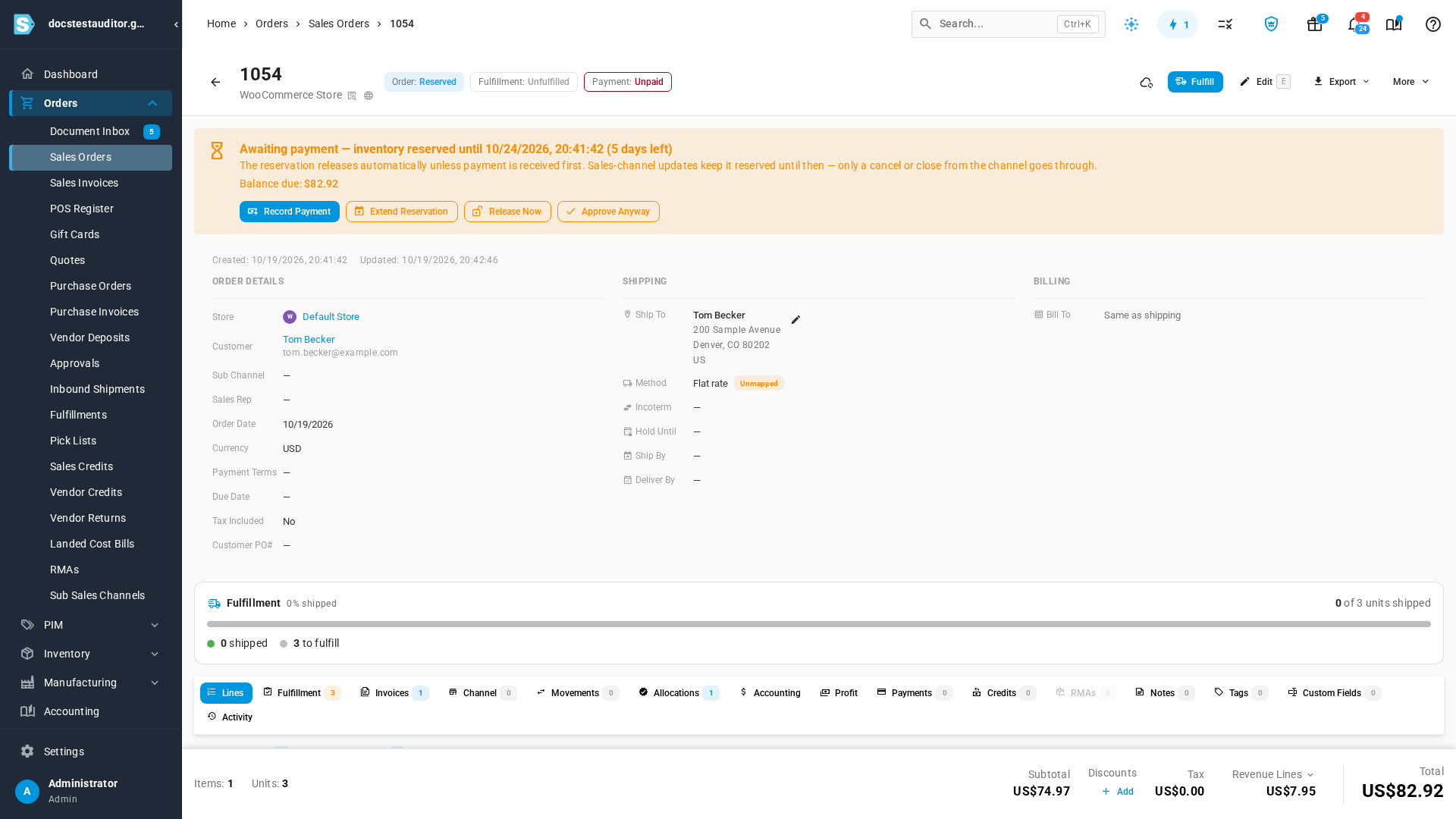The image size is (1456, 819).
Task: Switch to the Invoices tab
Action: tap(394, 693)
